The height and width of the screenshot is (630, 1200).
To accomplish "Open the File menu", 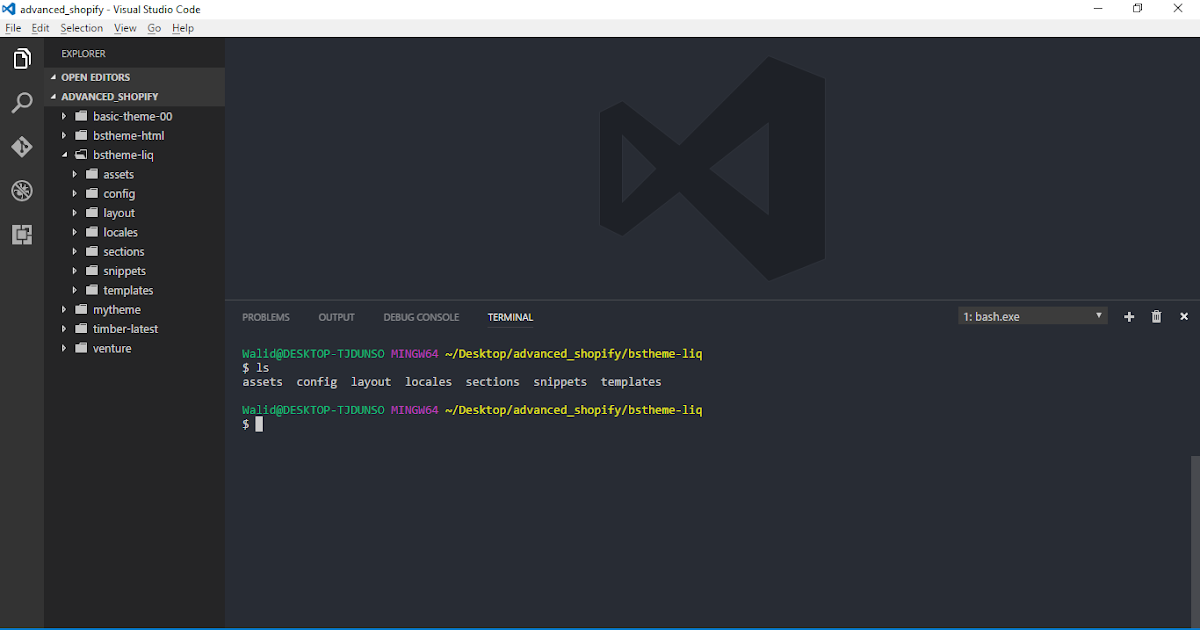I will click(x=13, y=28).
